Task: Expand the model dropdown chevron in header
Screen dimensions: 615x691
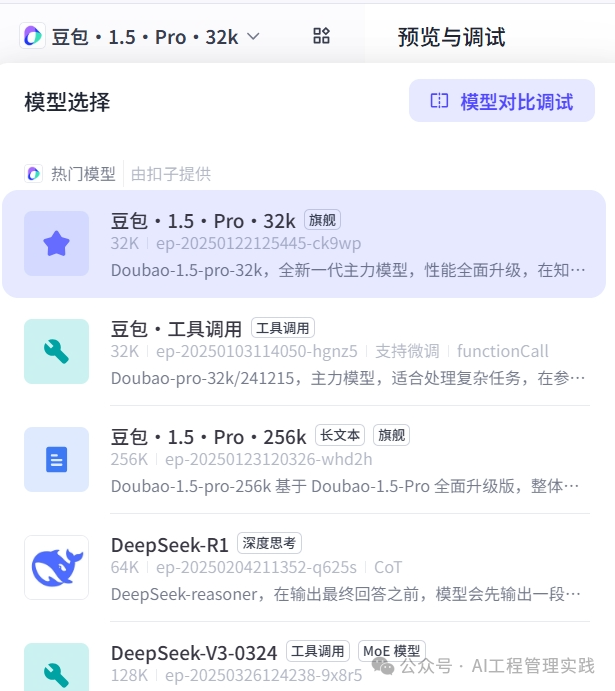Action: pos(253,37)
